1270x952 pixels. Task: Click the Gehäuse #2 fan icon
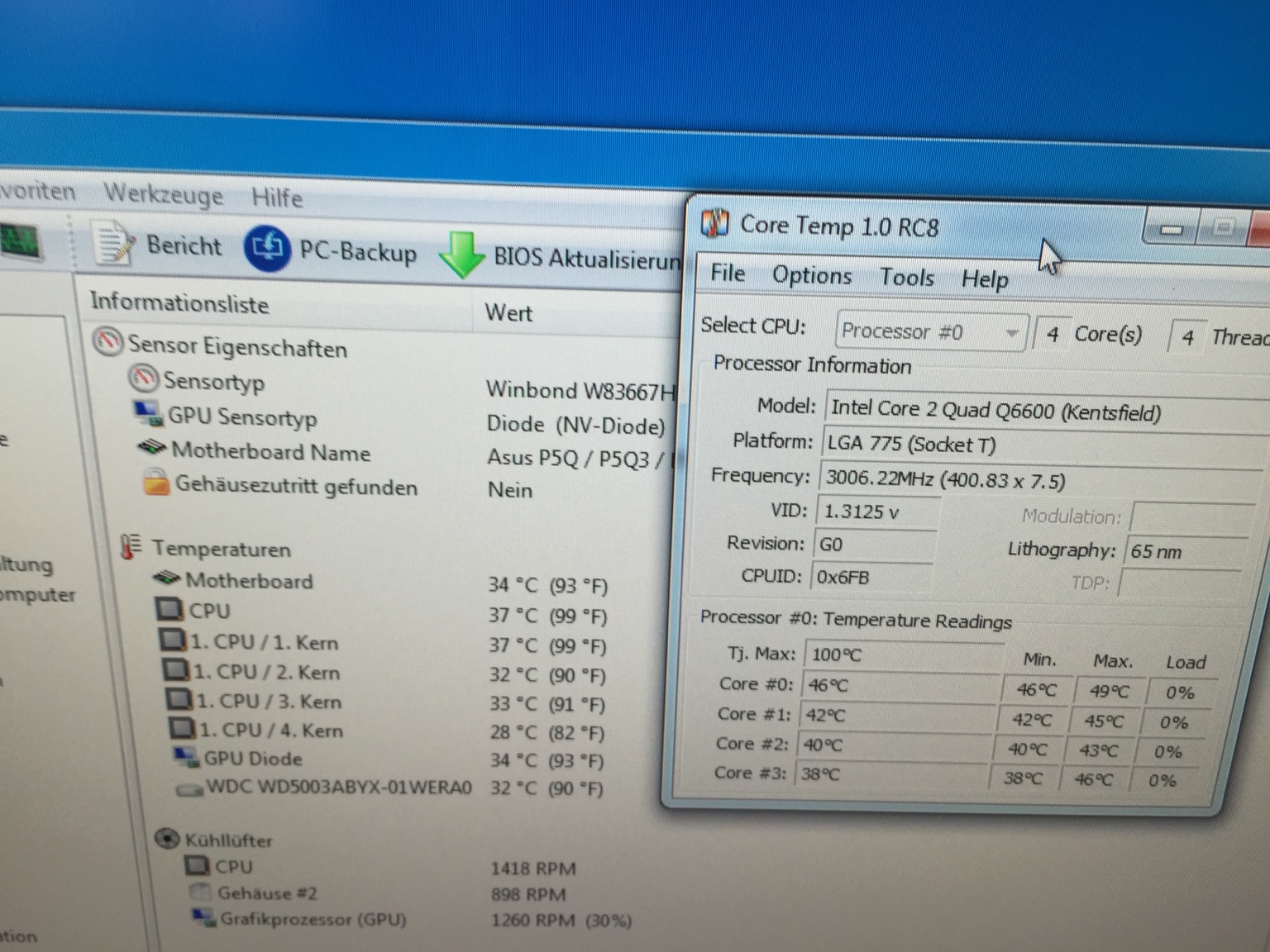(x=199, y=892)
